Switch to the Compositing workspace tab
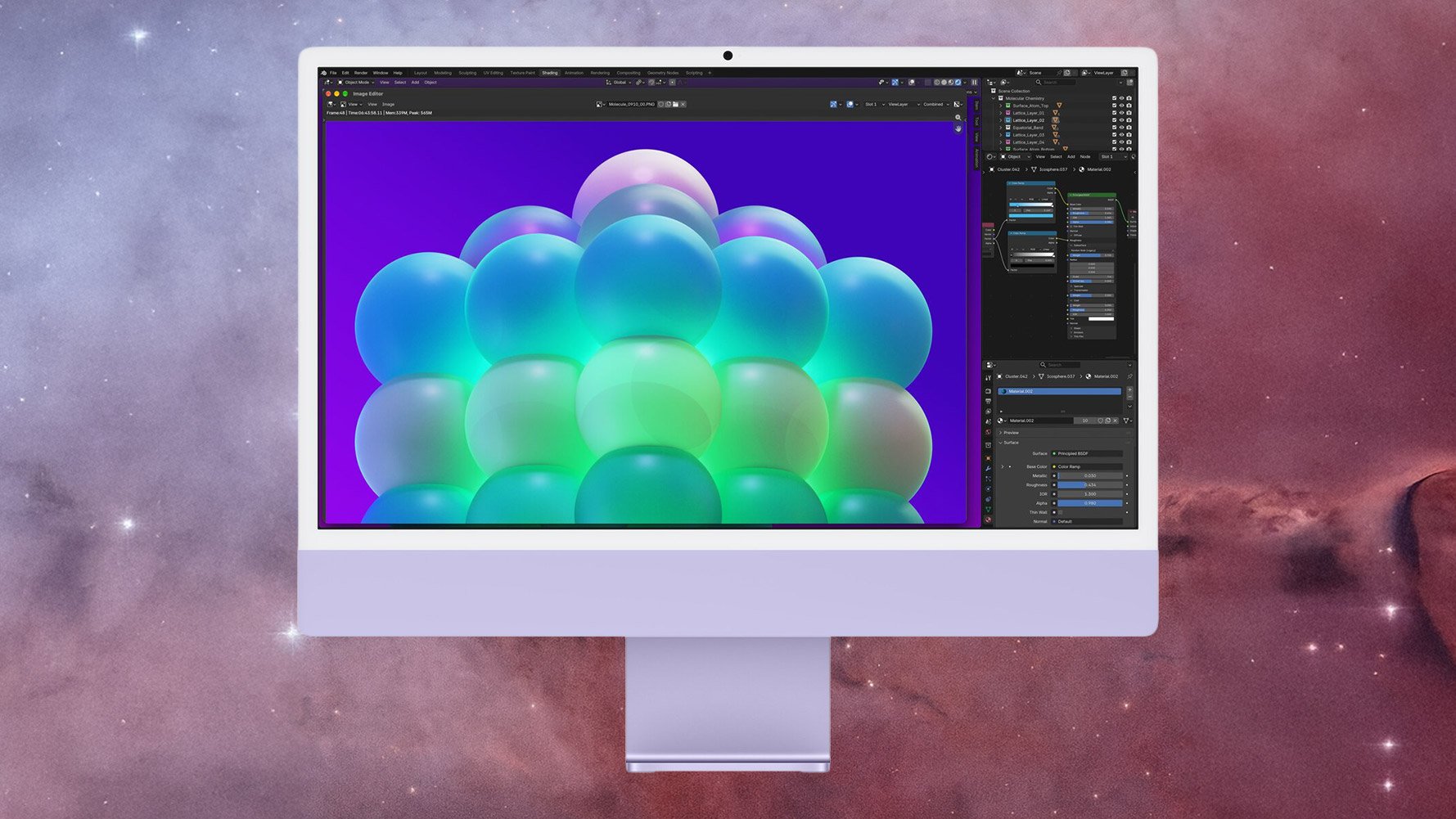The image size is (1456, 819). [x=629, y=73]
